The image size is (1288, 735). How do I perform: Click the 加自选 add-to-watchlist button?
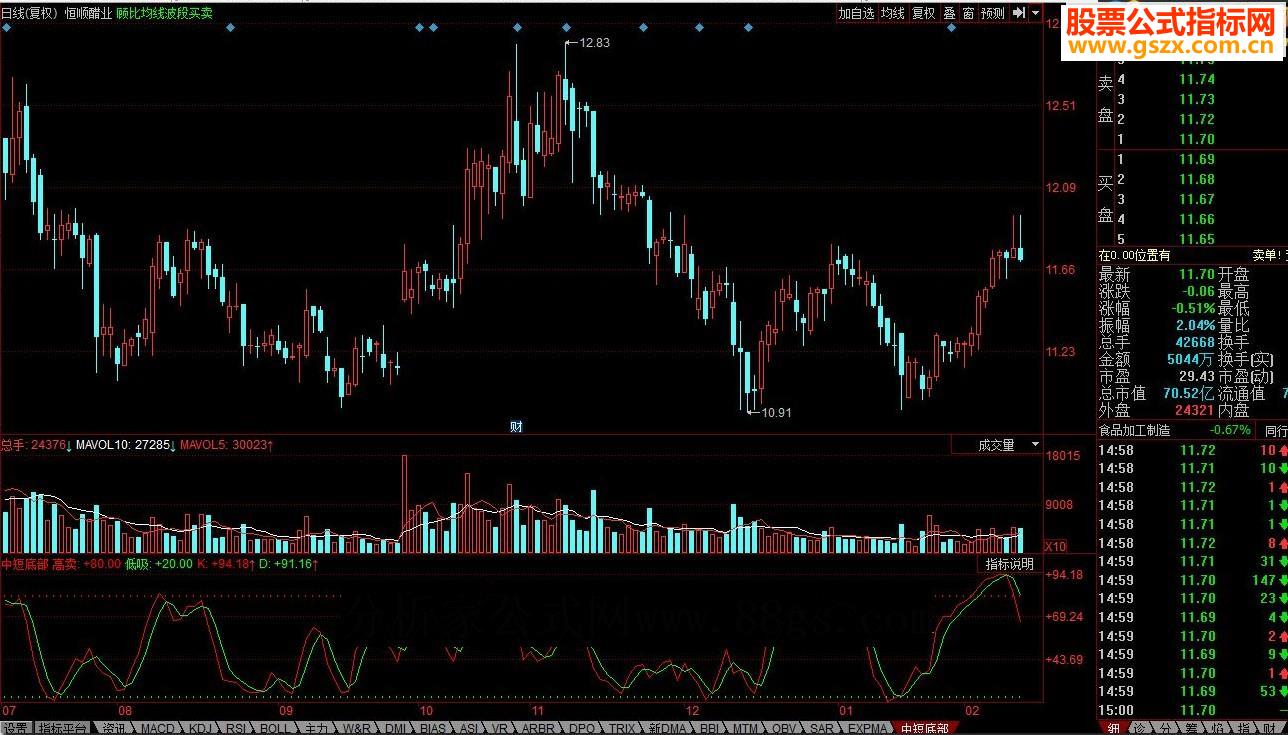(x=856, y=14)
